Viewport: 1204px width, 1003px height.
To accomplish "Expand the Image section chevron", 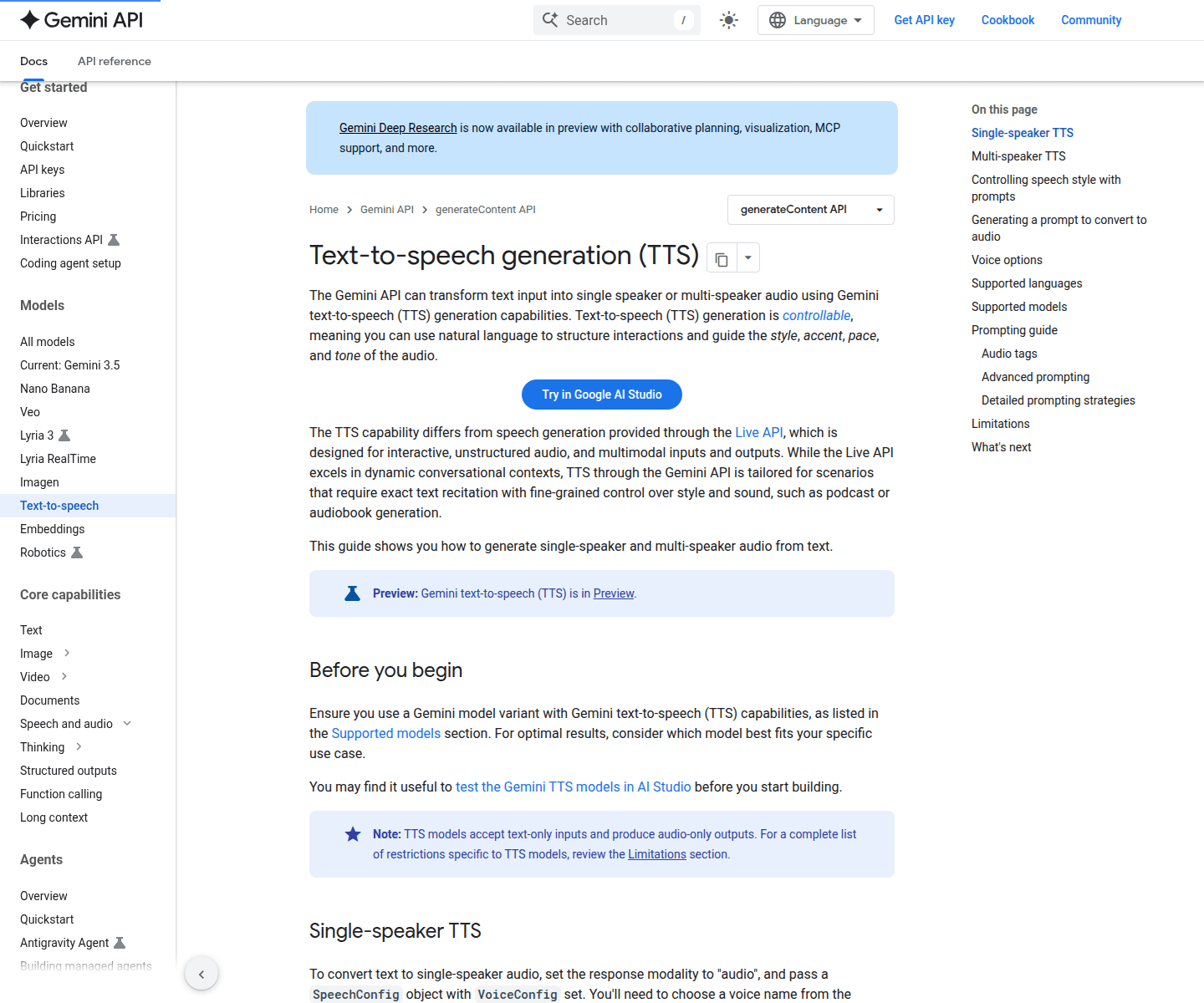I will tap(67, 653).
